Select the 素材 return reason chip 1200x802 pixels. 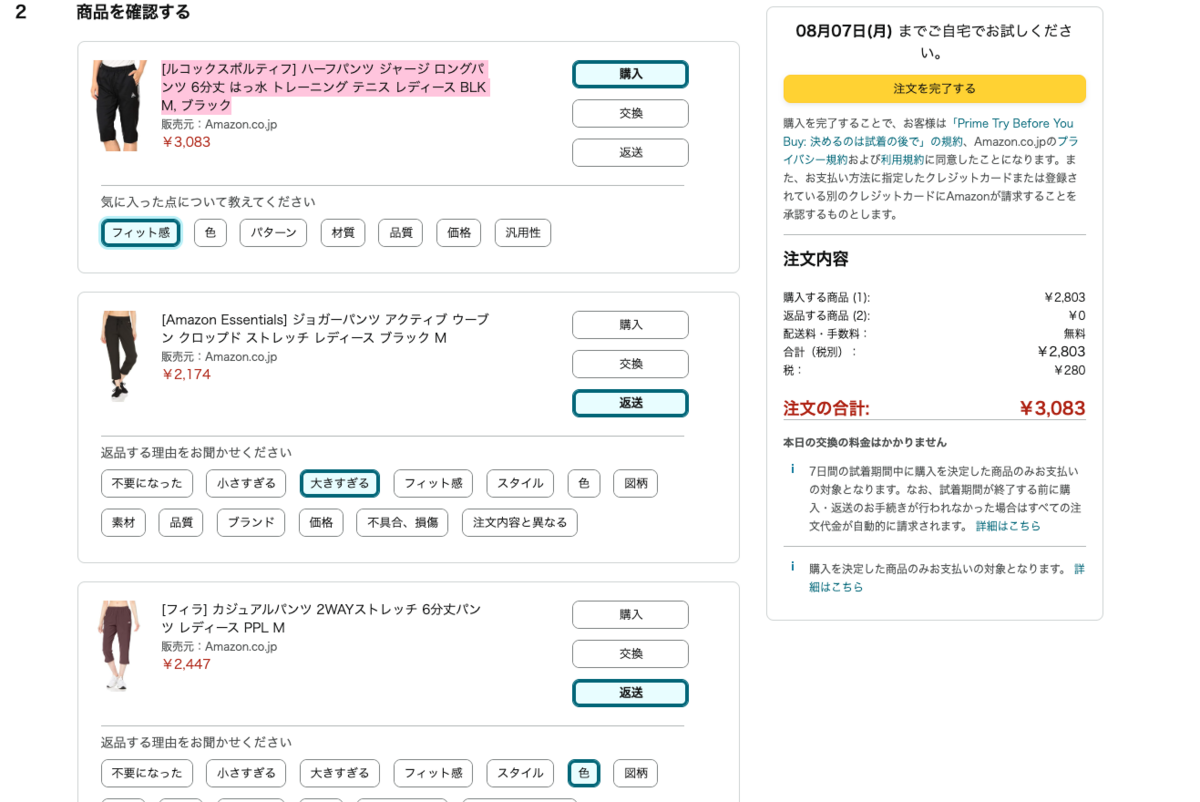(123, 523)
